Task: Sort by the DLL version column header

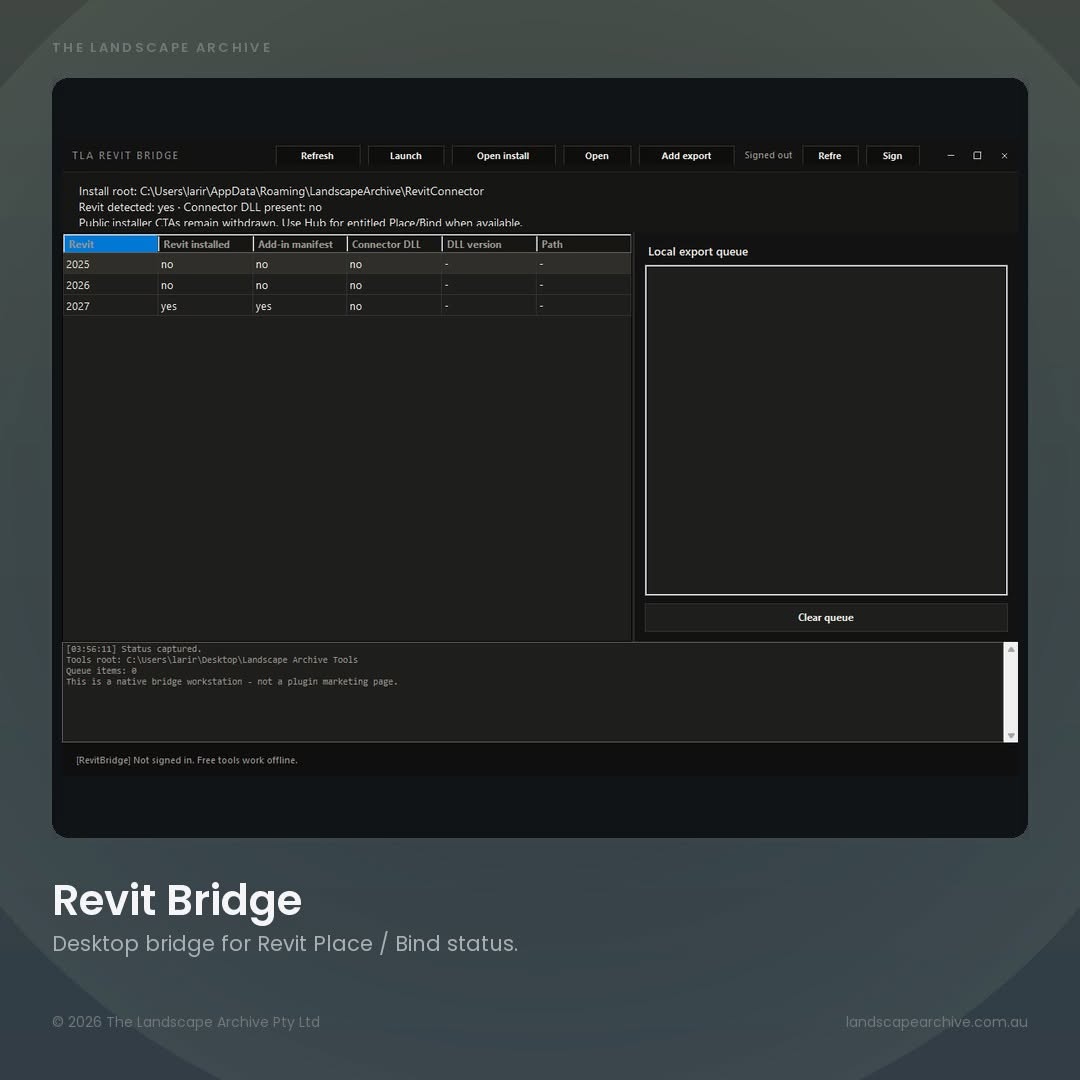Action: 489,244
